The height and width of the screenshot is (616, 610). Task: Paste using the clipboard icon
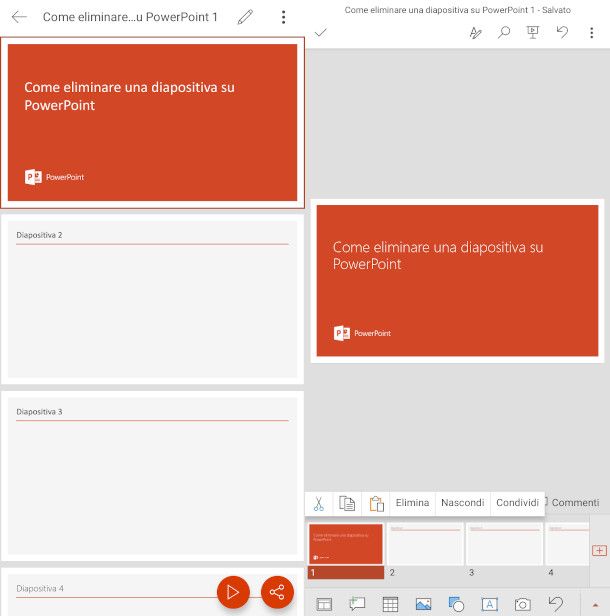(376, 503)
